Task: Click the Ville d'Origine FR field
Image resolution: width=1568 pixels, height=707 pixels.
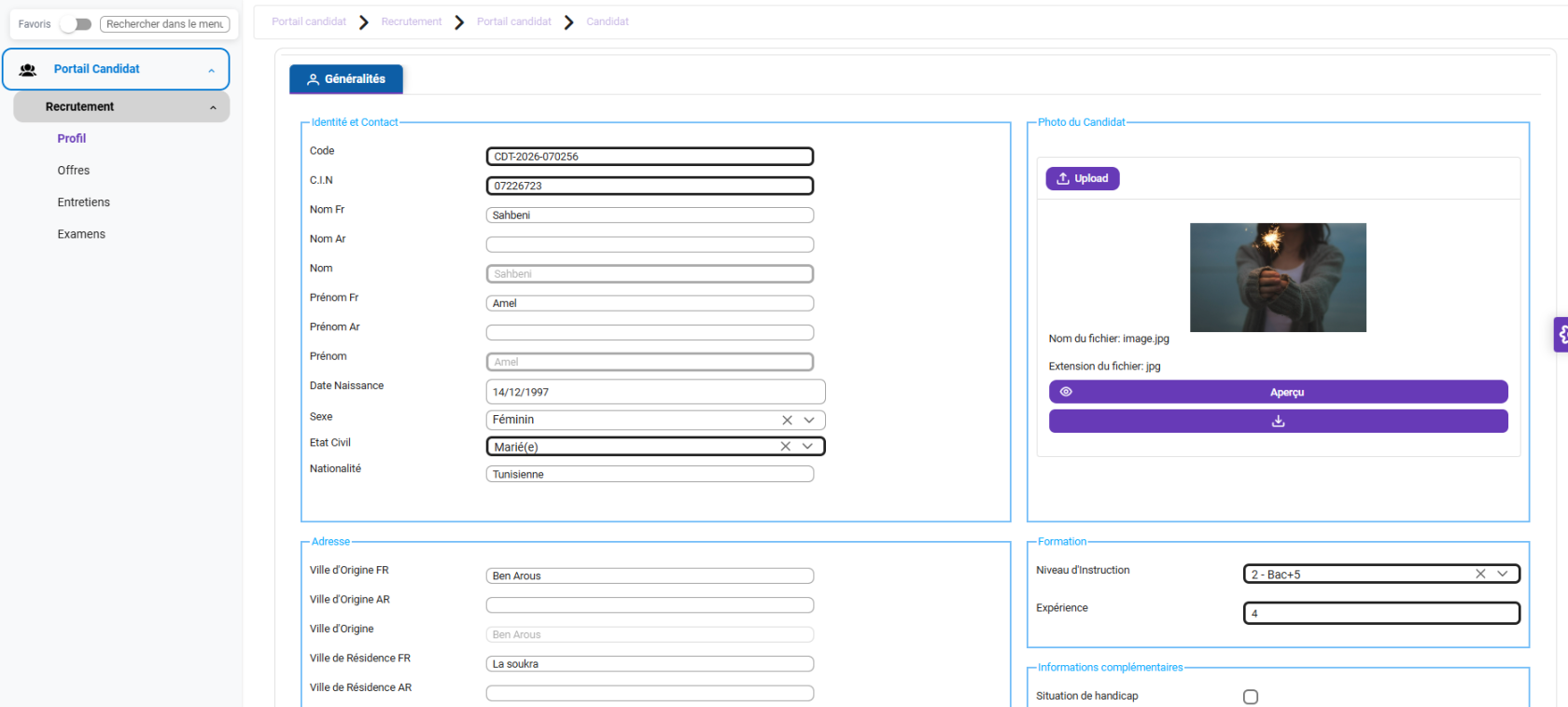Action: pos(650,575)
